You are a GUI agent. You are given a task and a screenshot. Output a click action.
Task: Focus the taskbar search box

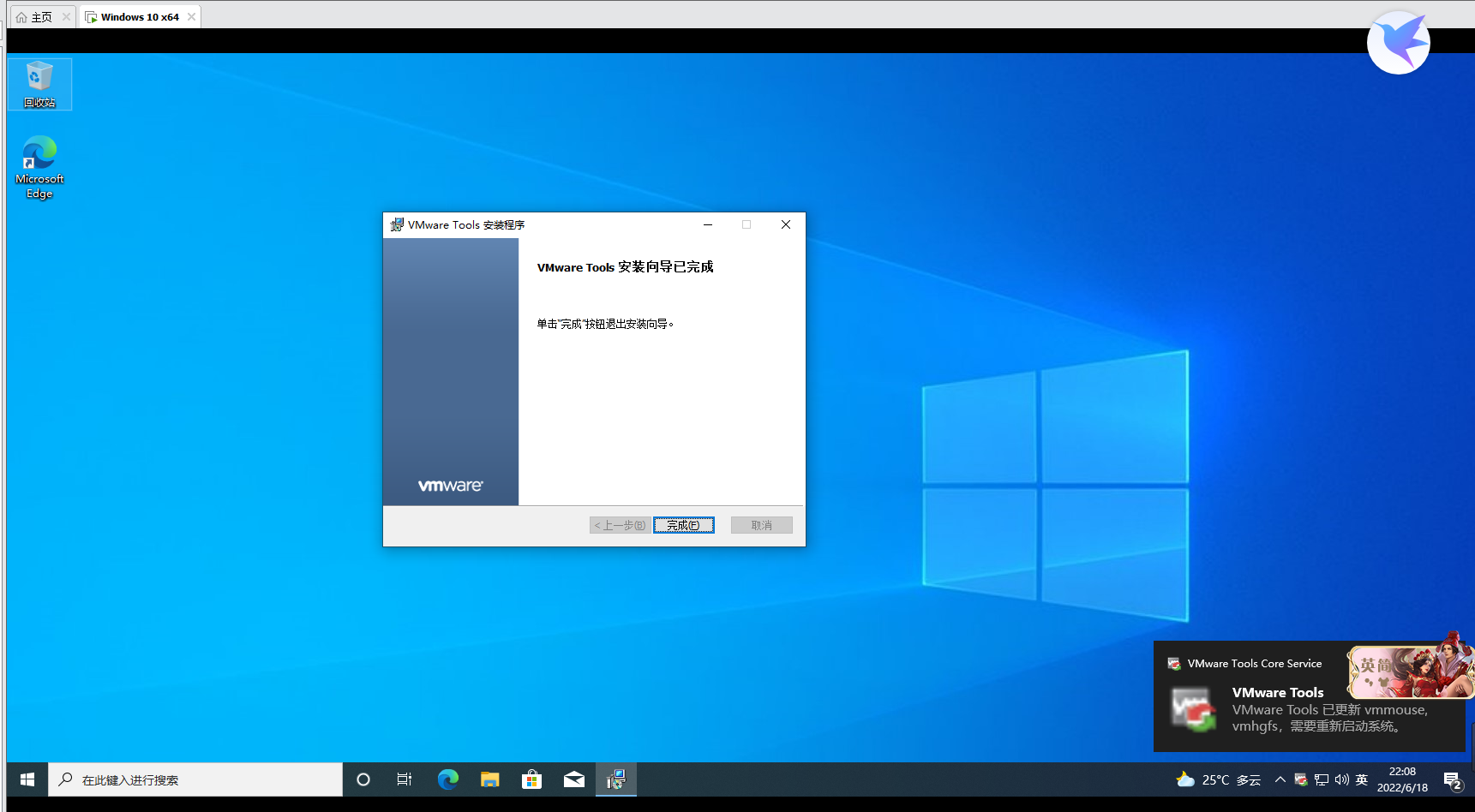[x=195, y=779]
